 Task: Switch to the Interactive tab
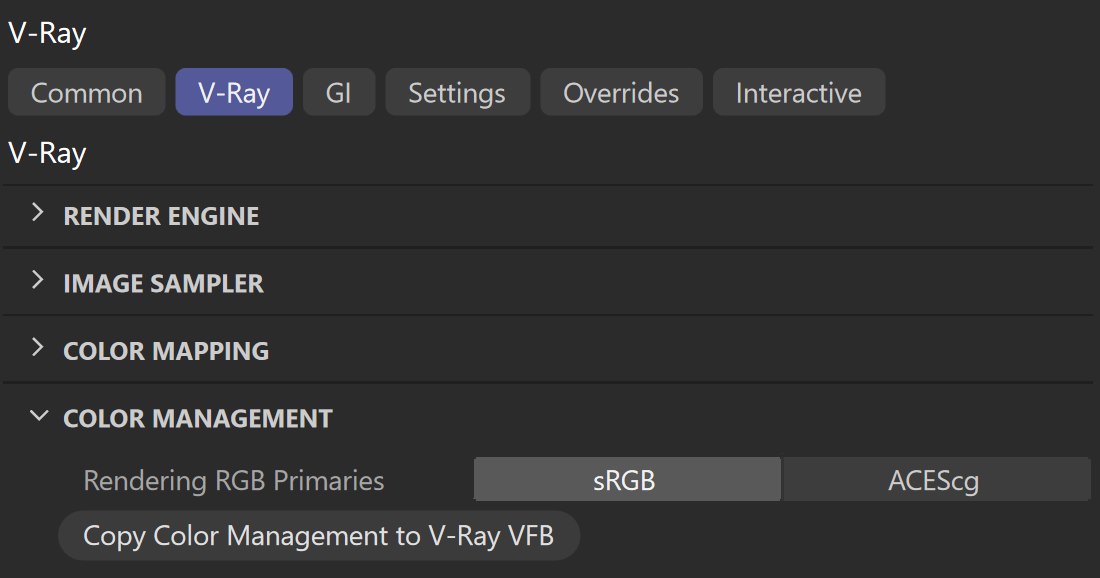799,92
